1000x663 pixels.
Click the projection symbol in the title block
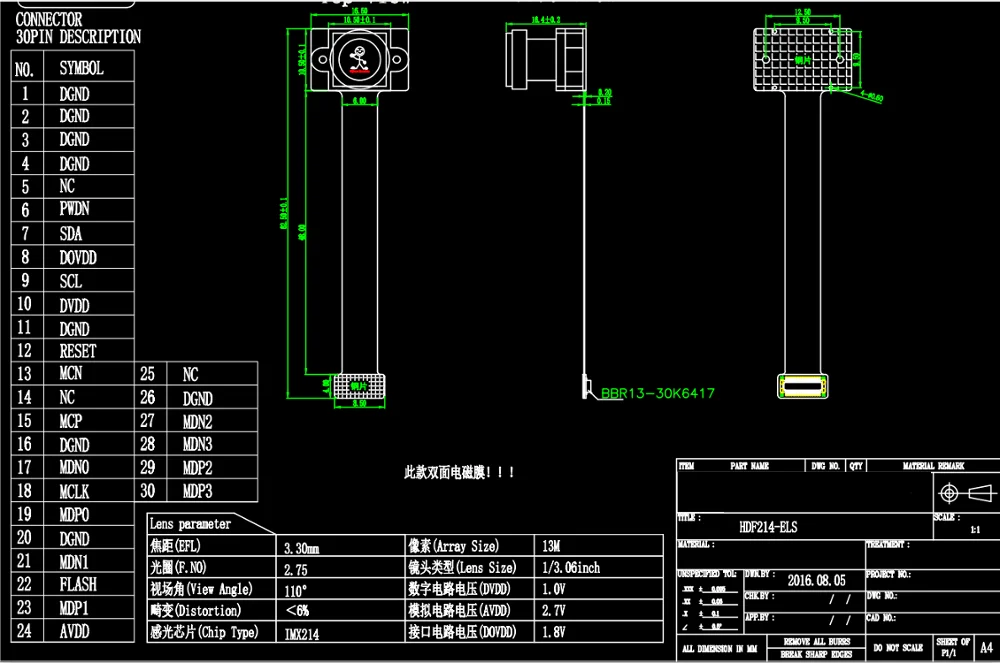tap(966, 493)
